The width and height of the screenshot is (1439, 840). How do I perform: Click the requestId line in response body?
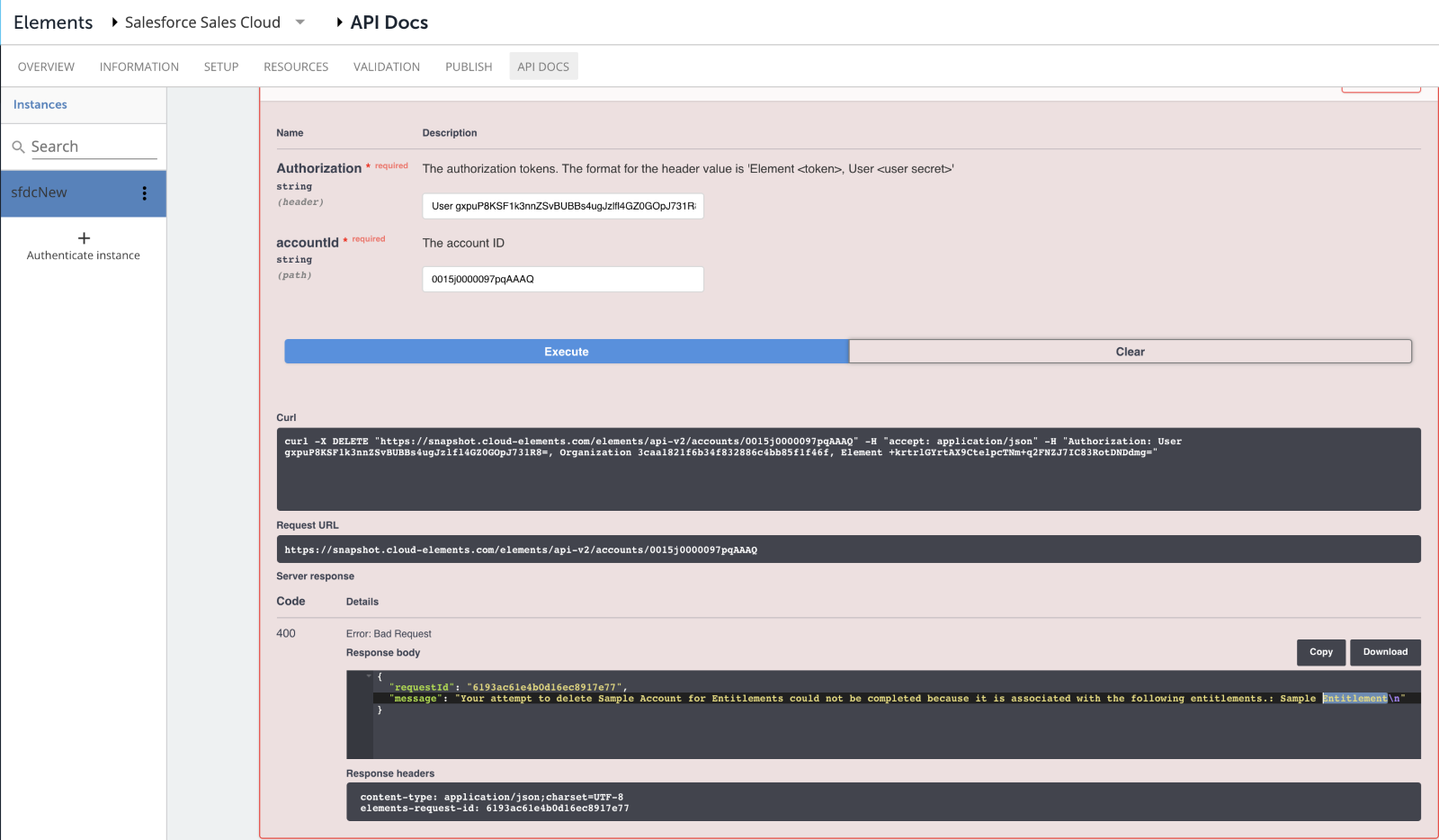click(508, 688)
